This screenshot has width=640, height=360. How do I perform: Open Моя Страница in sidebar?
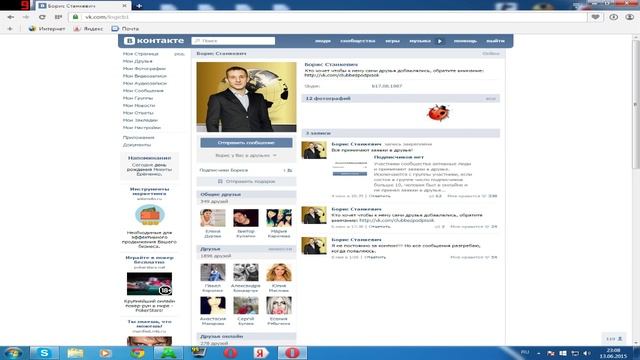141,53
